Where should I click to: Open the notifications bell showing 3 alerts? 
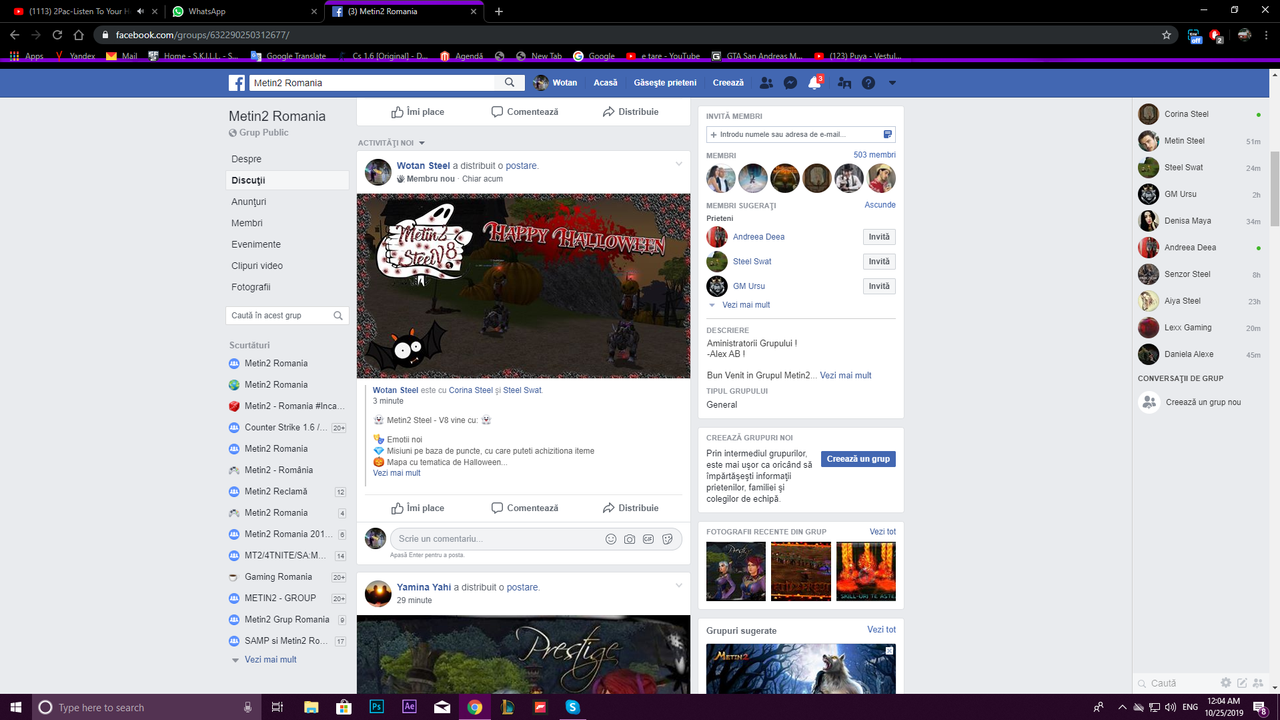tap(813, 83)
